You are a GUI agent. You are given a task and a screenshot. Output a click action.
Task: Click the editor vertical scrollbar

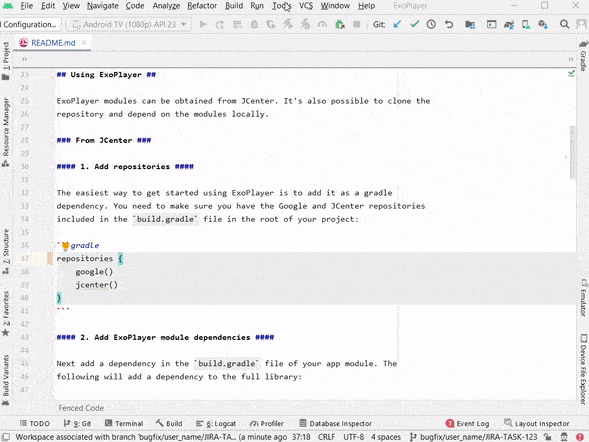[x=572, y=152]
